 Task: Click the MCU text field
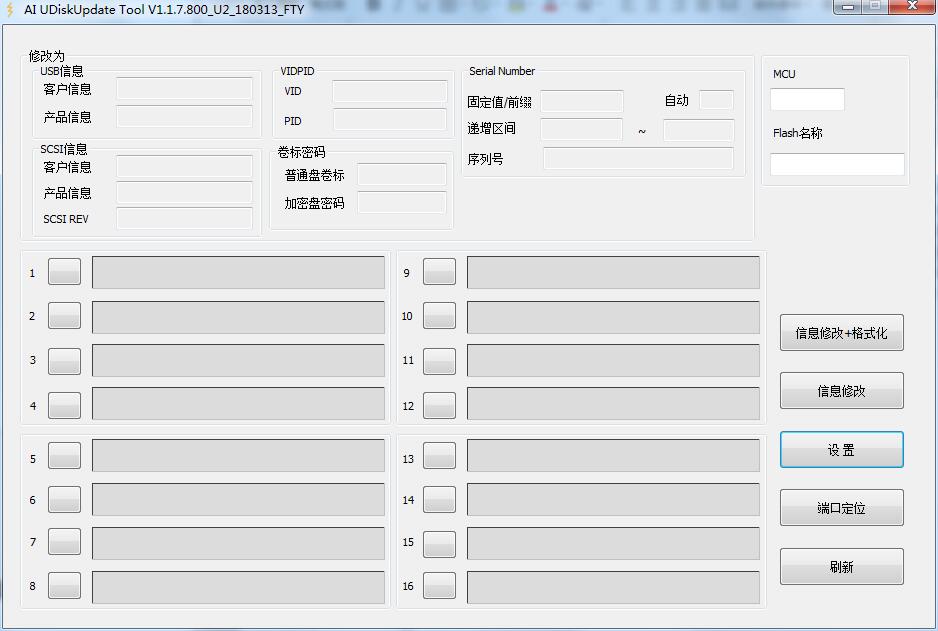click(x=807, y=100)
